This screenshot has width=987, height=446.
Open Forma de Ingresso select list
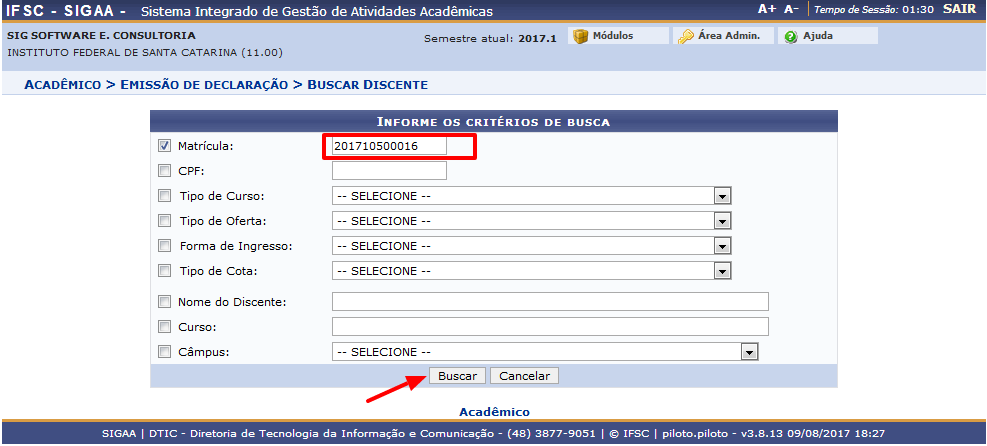tap(532, 246)
